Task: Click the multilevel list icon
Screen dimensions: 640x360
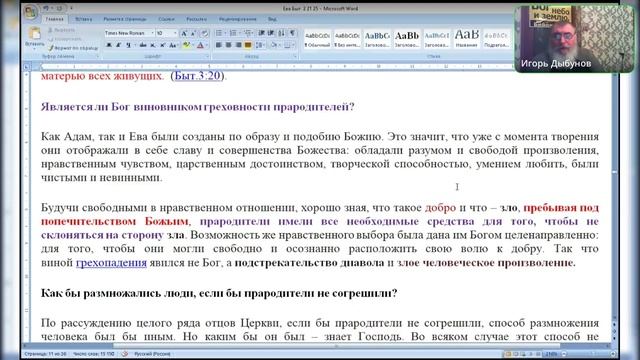Action: 248,33
